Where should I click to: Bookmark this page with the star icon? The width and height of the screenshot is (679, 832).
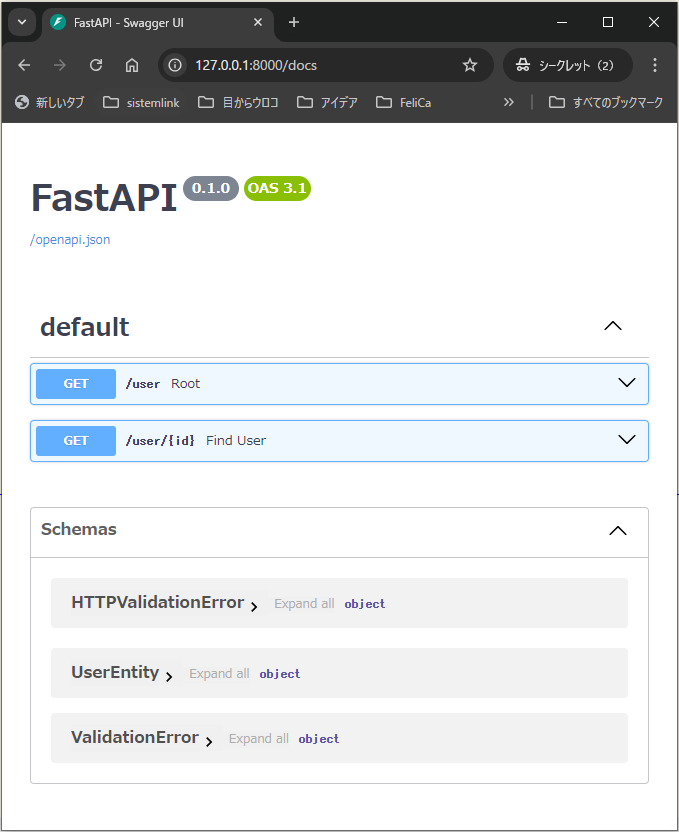tap(470, 64)
